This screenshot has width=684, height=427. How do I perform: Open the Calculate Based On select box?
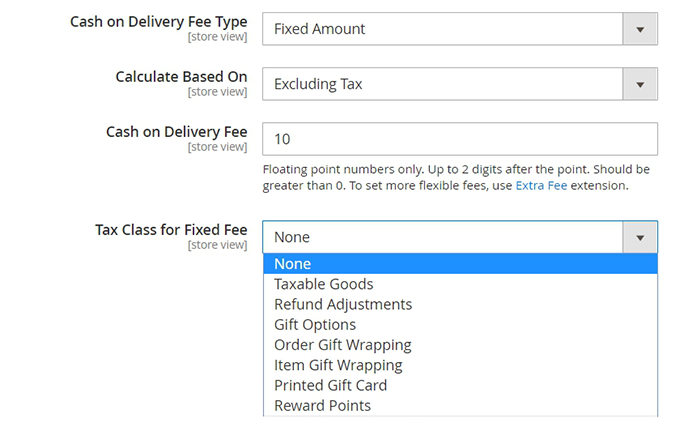tap(442, 84)
